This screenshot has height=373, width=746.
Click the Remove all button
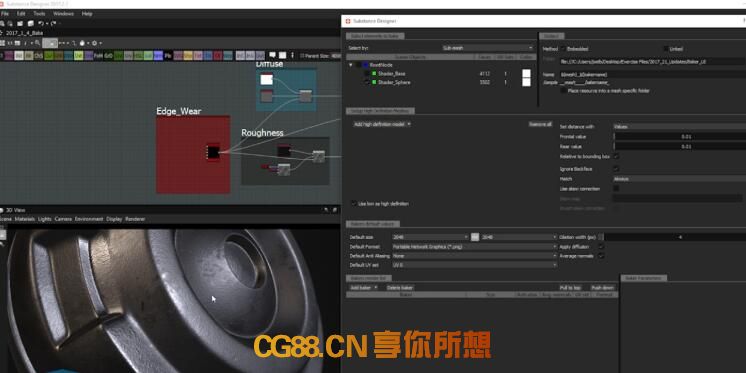click(x=540, y=124)
